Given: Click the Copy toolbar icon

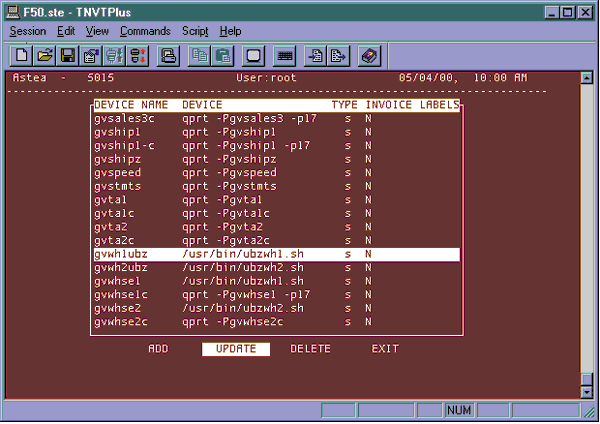Looking at the screenshot, I should [202, 55].
